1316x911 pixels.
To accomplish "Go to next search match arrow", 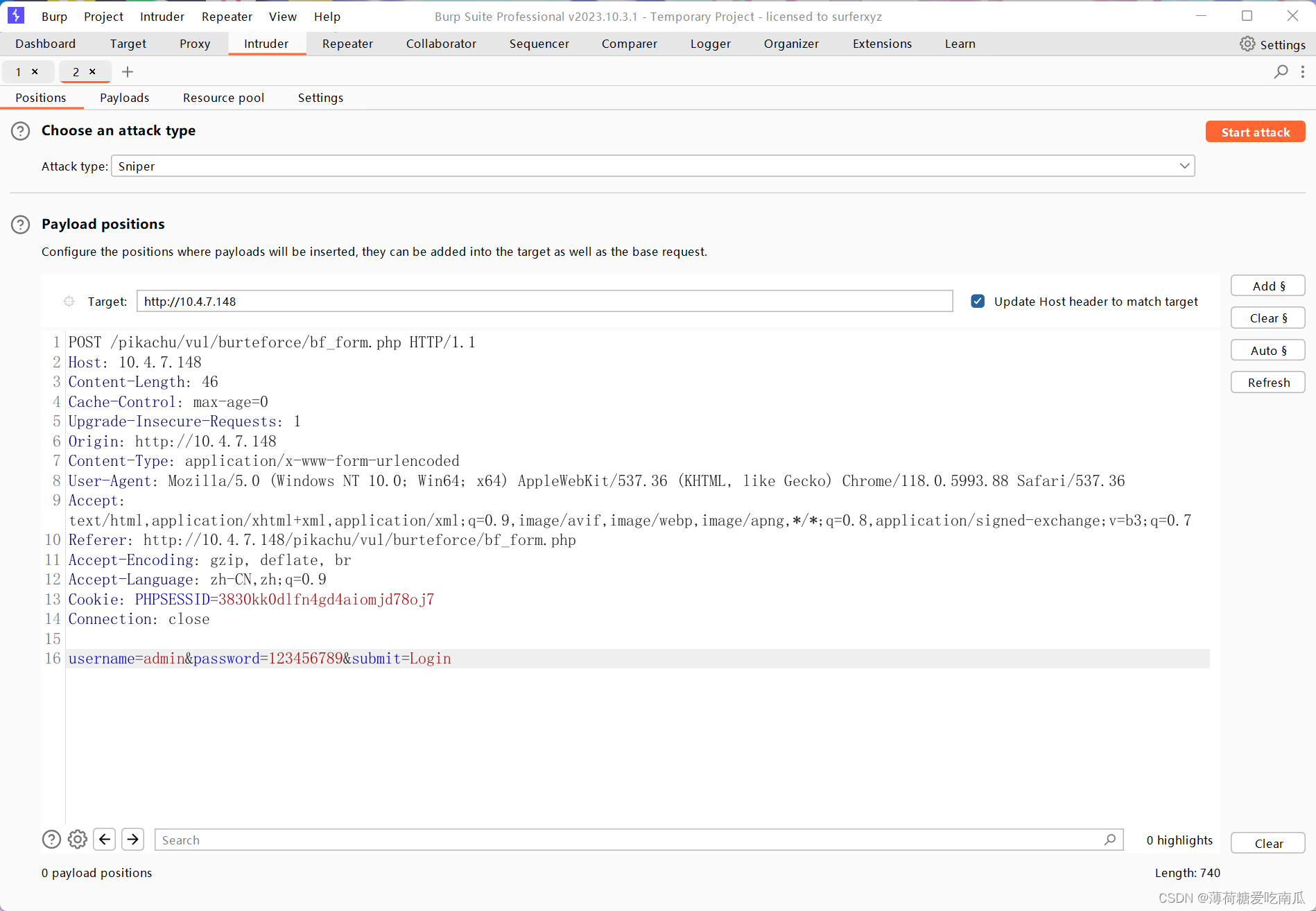I will tap(132, 840).
